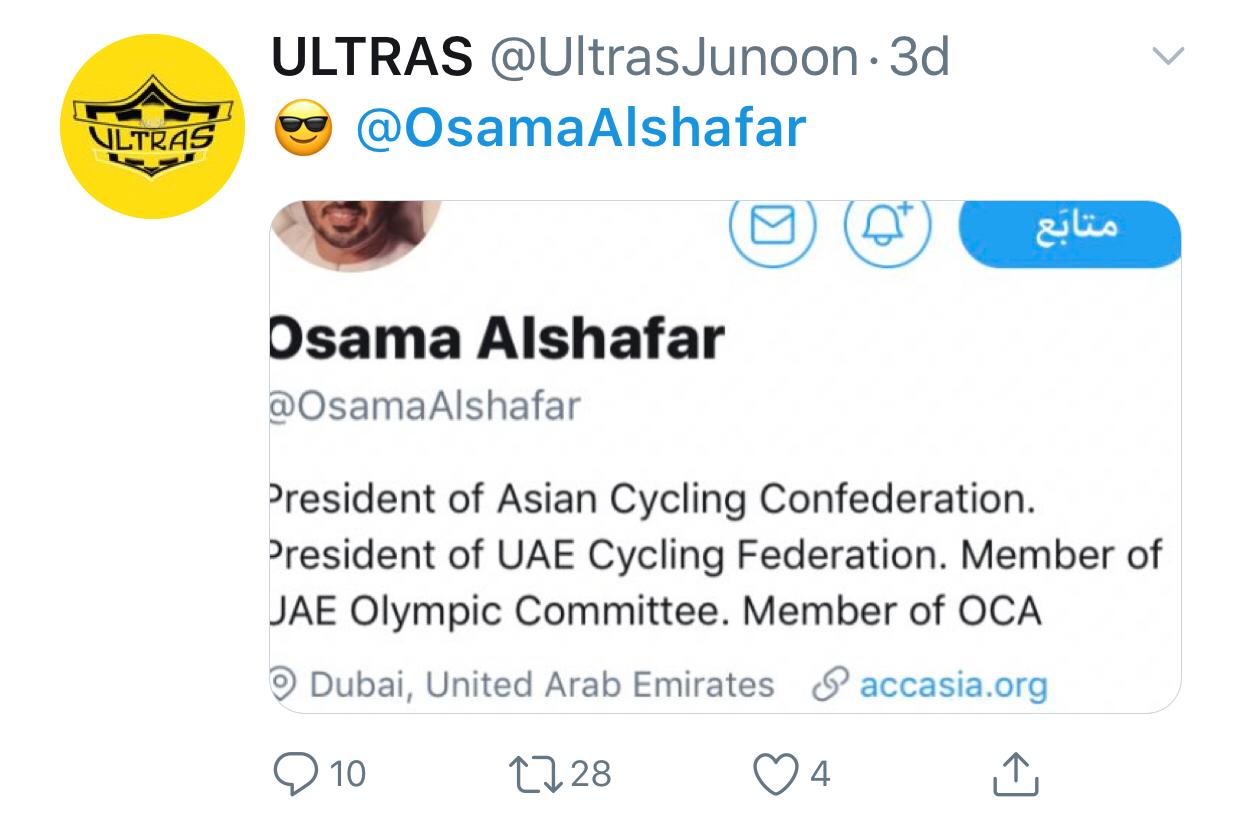Open the @OsamaAlshafar mention link
This screenshot has width=1242, height=828.
580,128
